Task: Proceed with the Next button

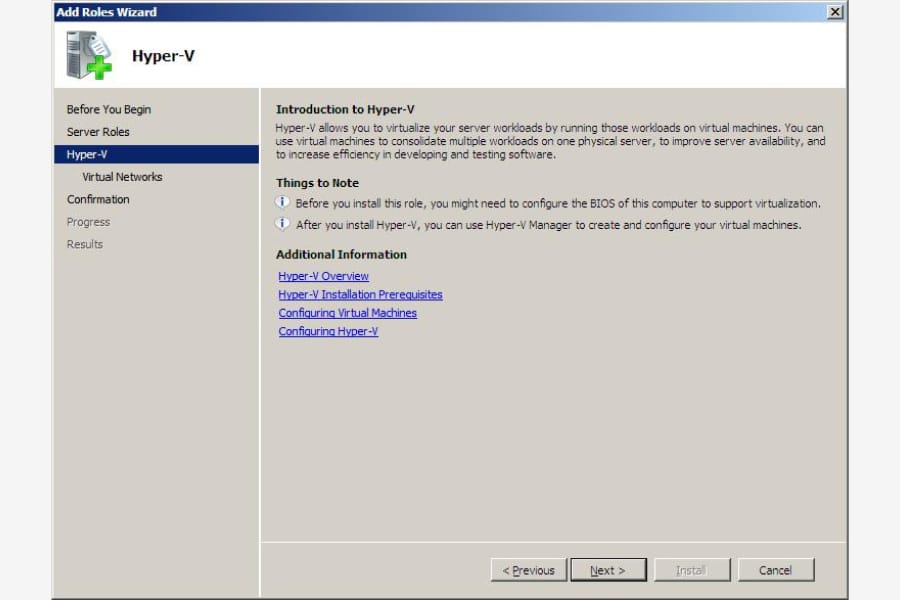Action: (x=608, y=570)
